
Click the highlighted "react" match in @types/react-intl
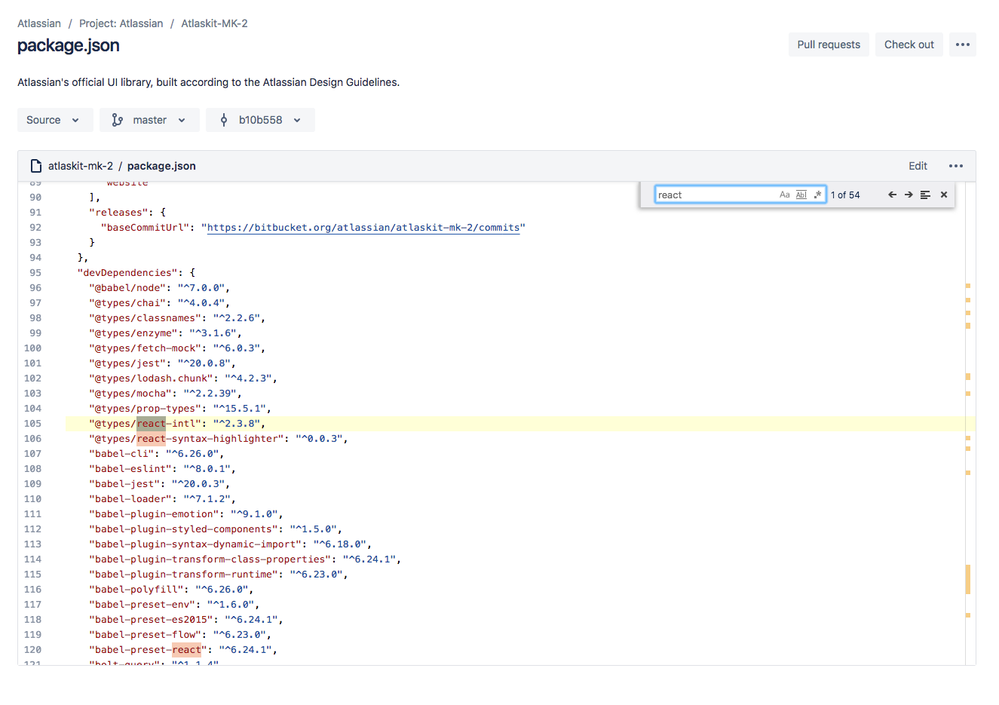tap(151, 424)
